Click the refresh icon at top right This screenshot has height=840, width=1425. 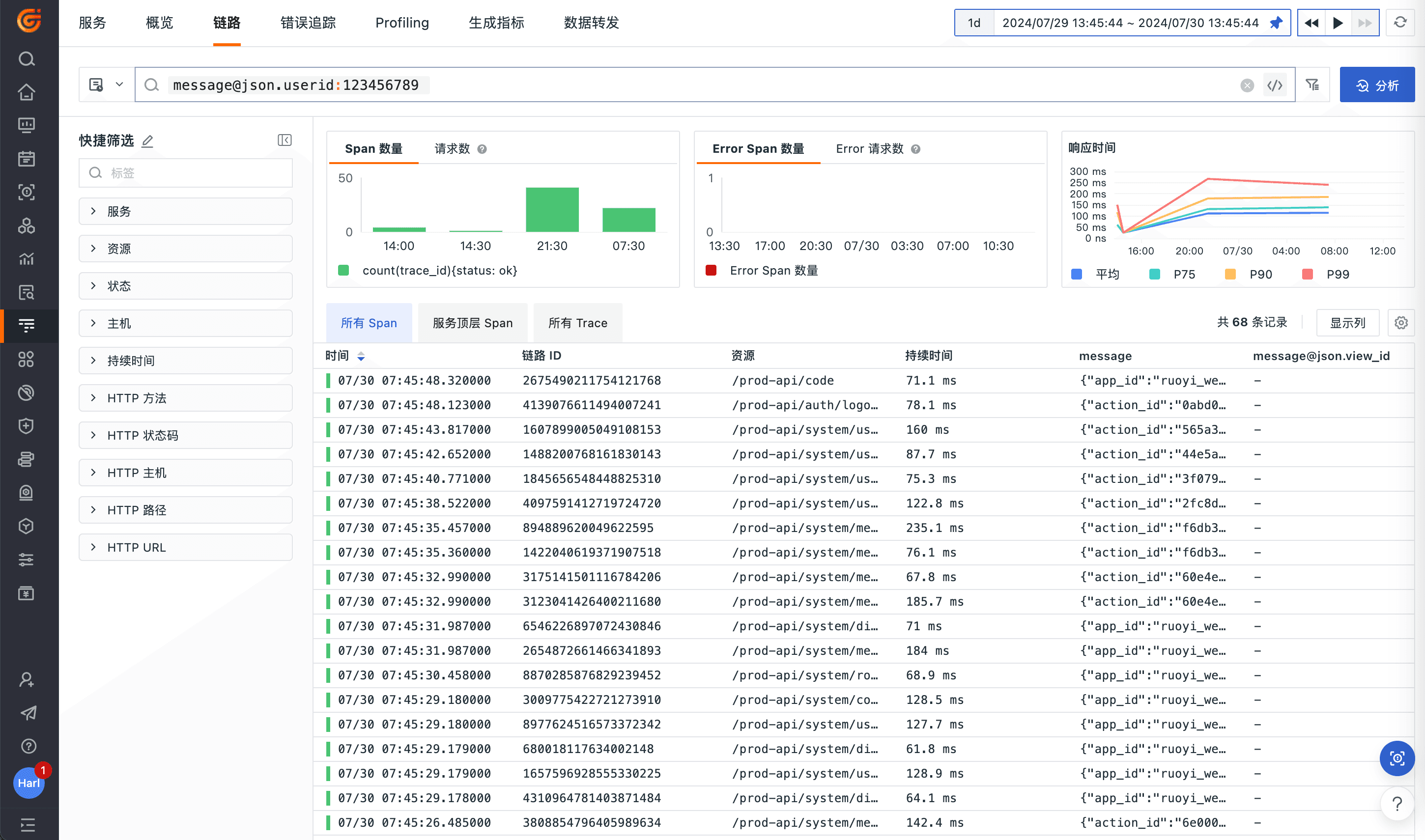[1400, 23]
